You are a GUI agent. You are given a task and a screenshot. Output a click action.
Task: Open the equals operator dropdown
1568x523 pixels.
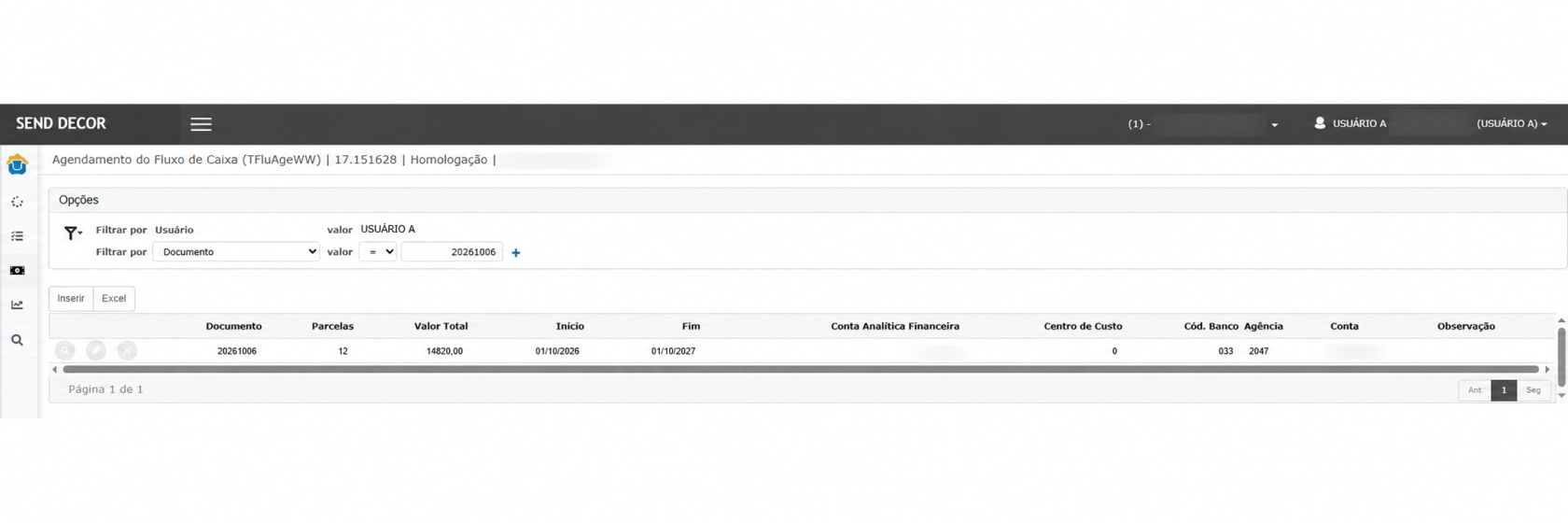click(378, 252)
